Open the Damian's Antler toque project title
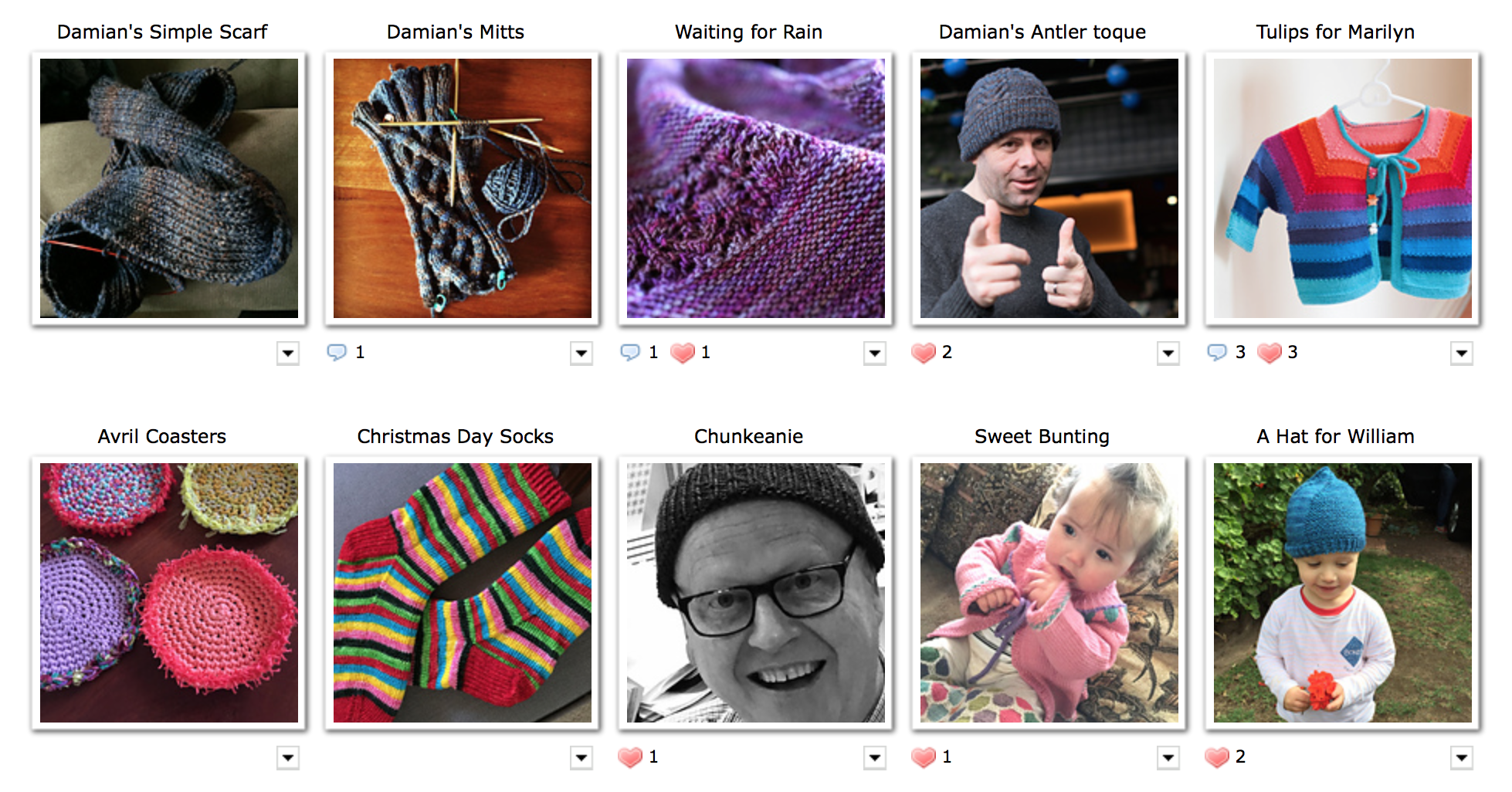This screenshot has width=1512, height=792. click(1042, 32)
